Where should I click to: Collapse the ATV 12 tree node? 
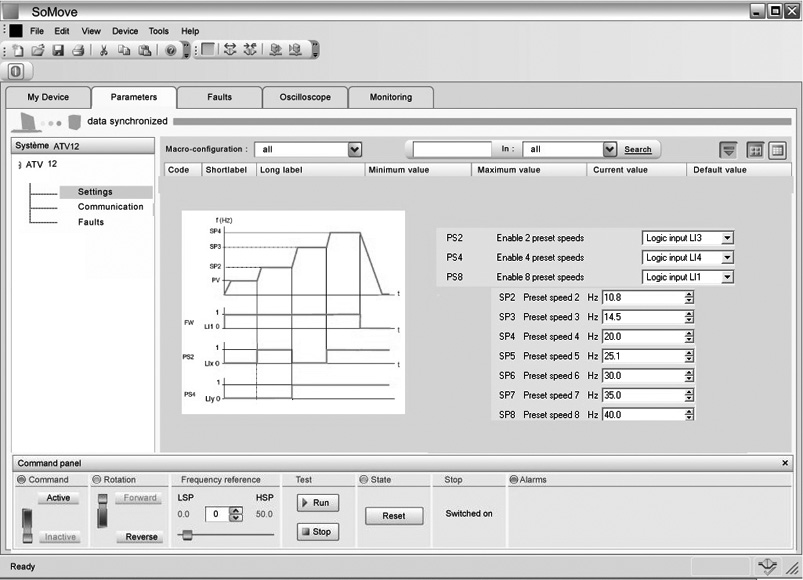point(19,165)
